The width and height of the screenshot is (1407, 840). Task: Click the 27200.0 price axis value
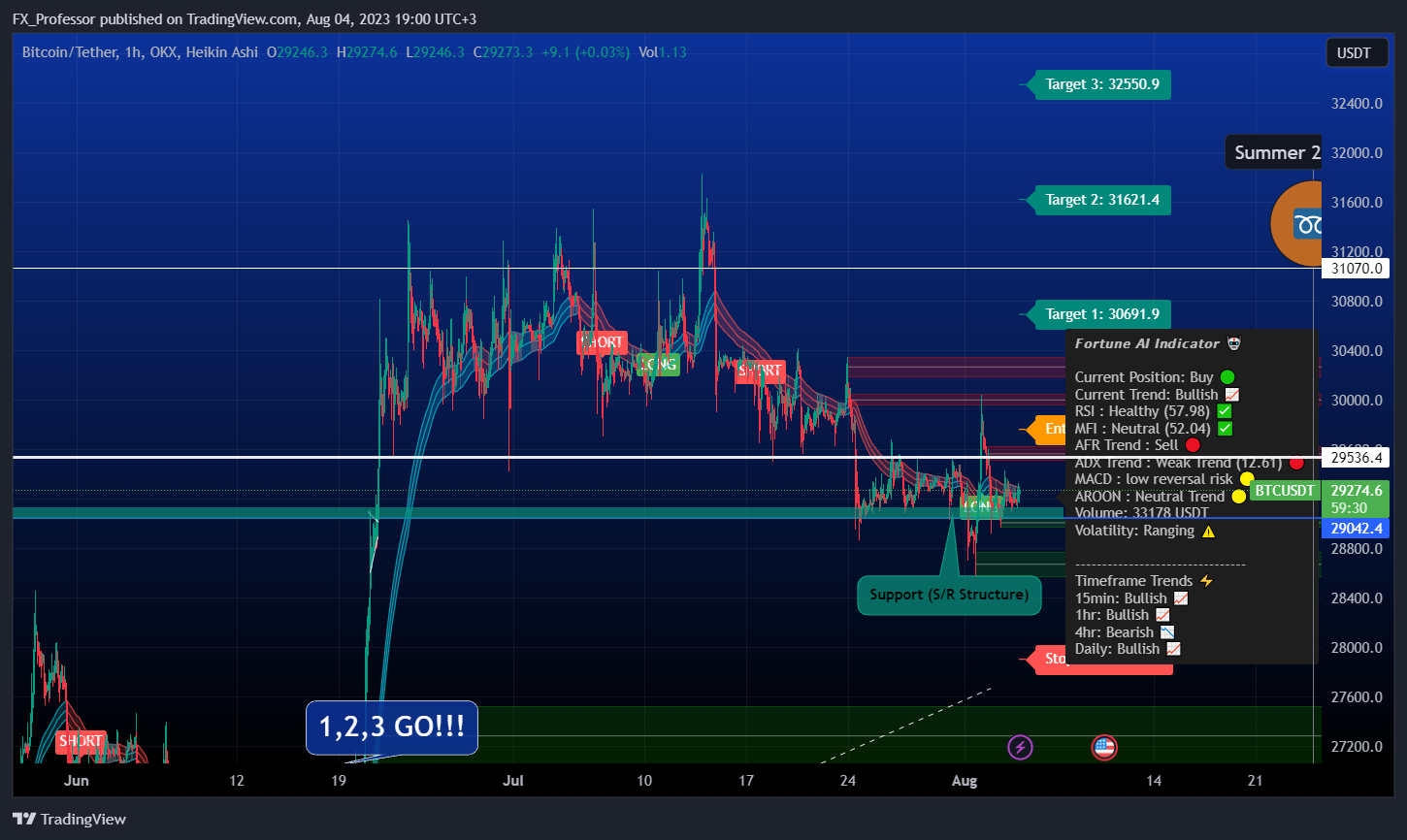click(1356, 747)
